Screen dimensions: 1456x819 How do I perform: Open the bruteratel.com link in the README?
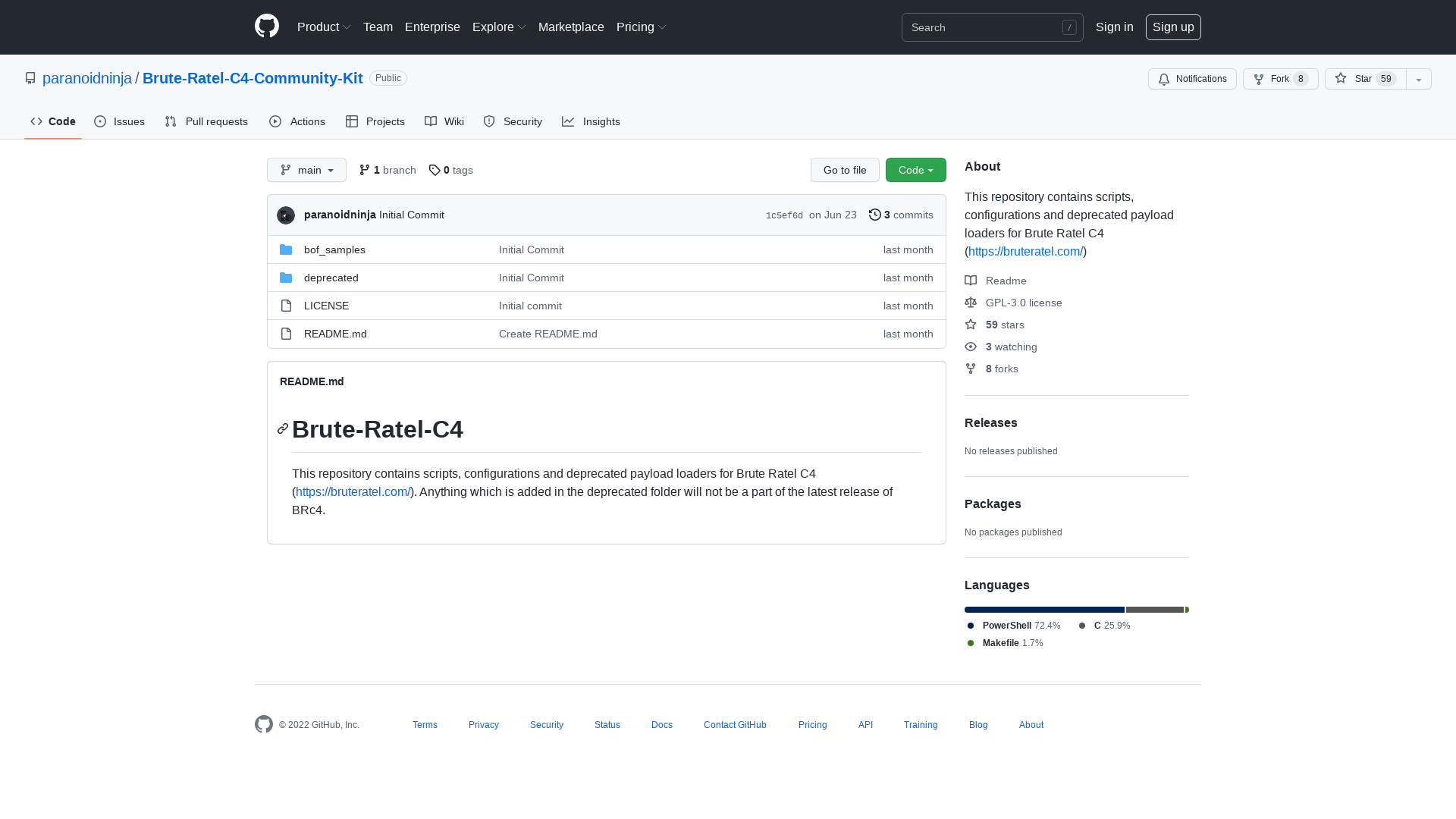click(352, 491)
